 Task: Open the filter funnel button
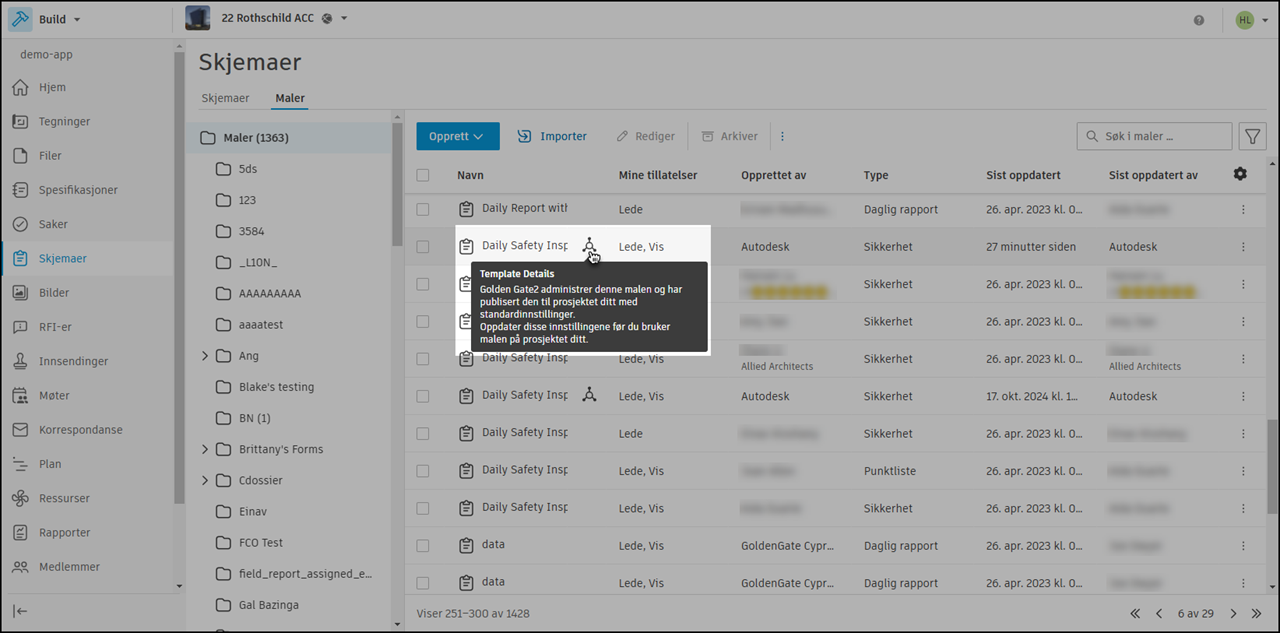coord(1251,136)
